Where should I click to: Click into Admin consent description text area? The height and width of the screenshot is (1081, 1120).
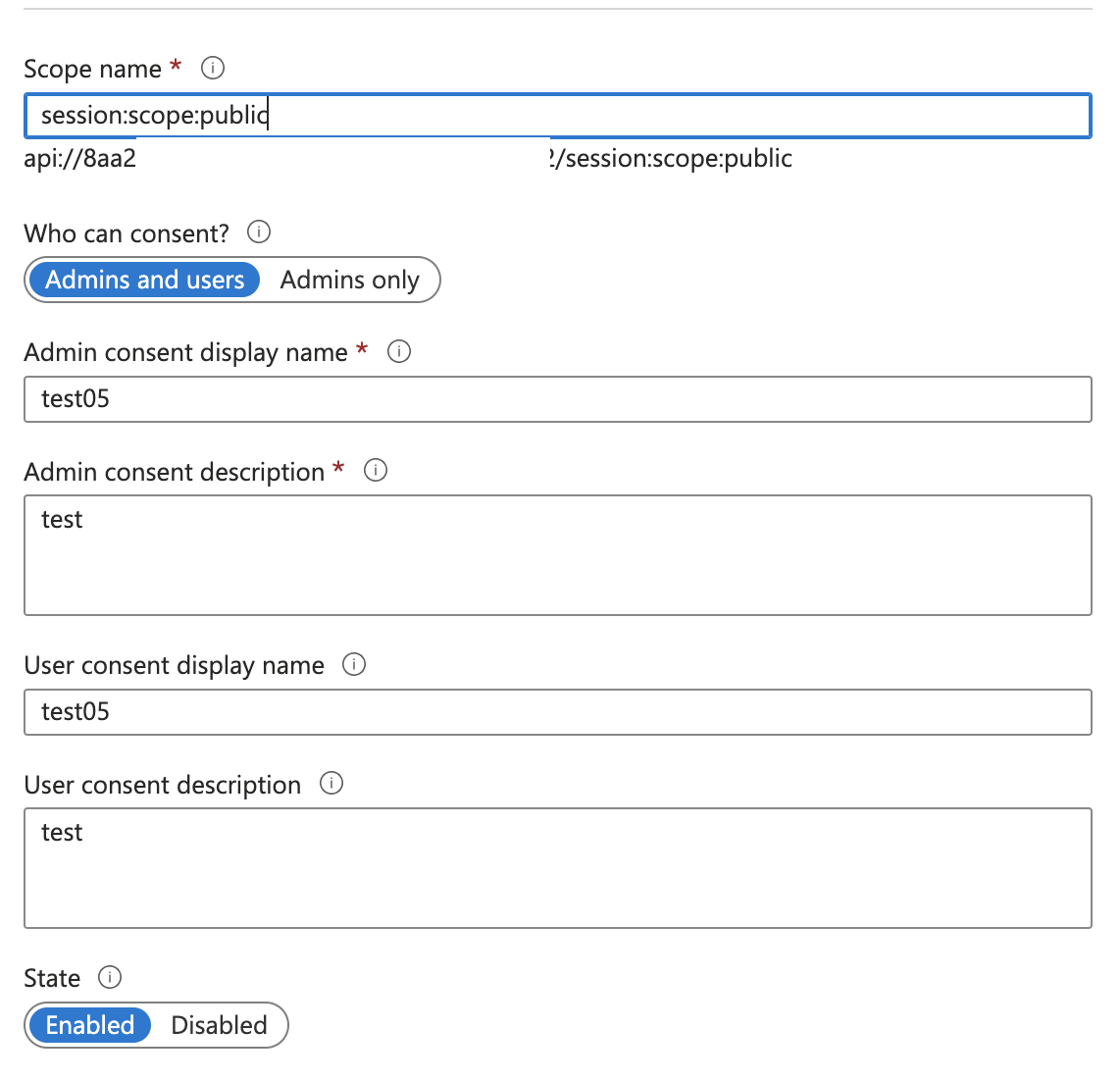click(557, 555)
